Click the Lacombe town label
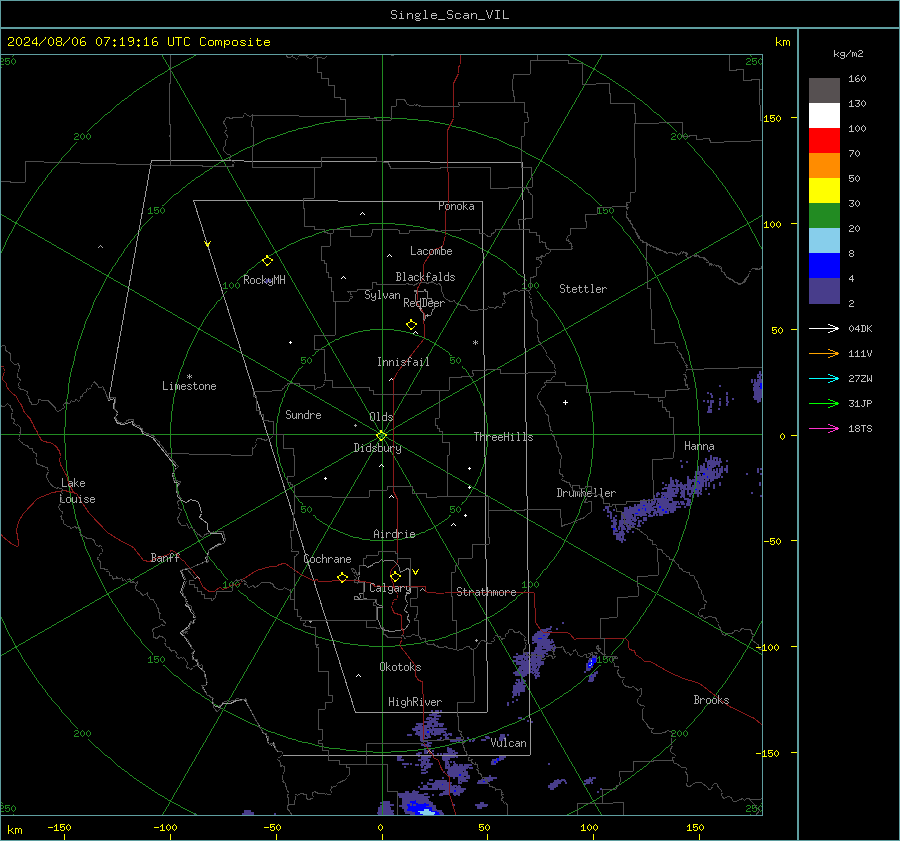The image size is (900, 841). pyautogui.click(x=431, y=251)
